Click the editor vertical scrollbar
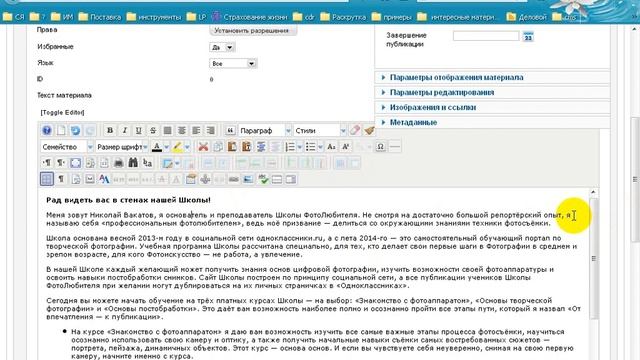Screen dimensions: 640x360 593,258
